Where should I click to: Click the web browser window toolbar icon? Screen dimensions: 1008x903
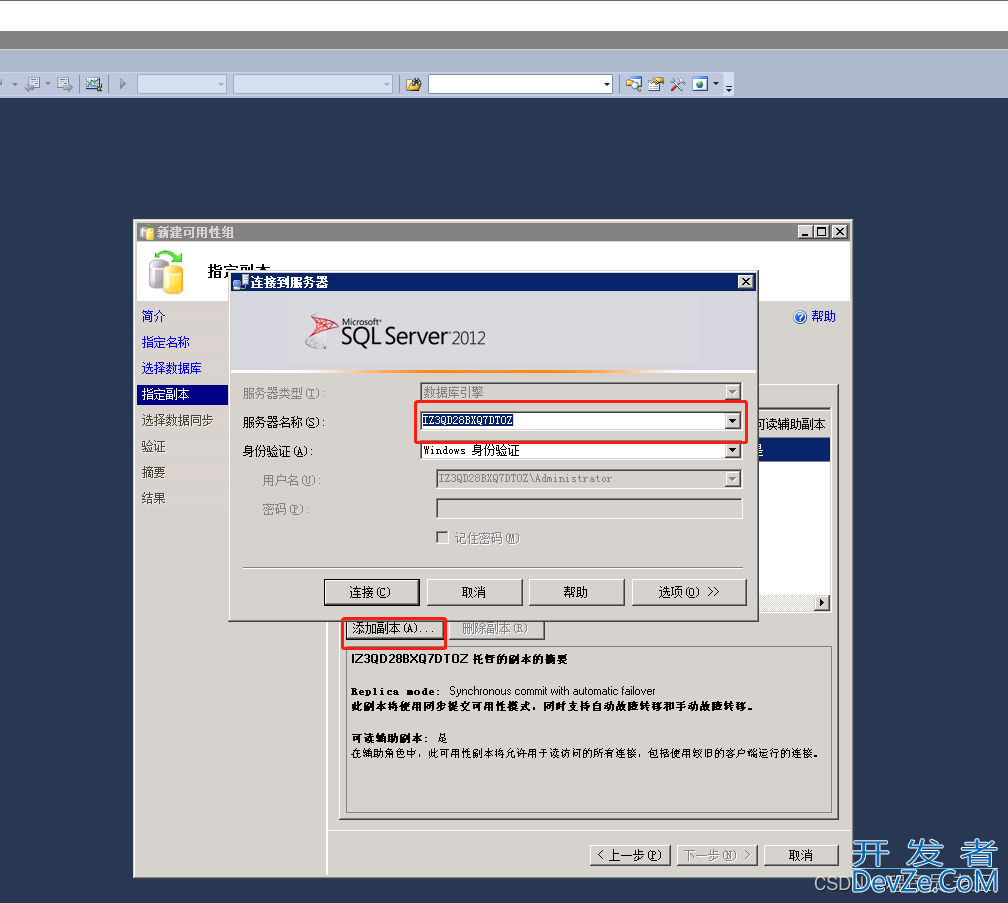click(x=699, y=84)
